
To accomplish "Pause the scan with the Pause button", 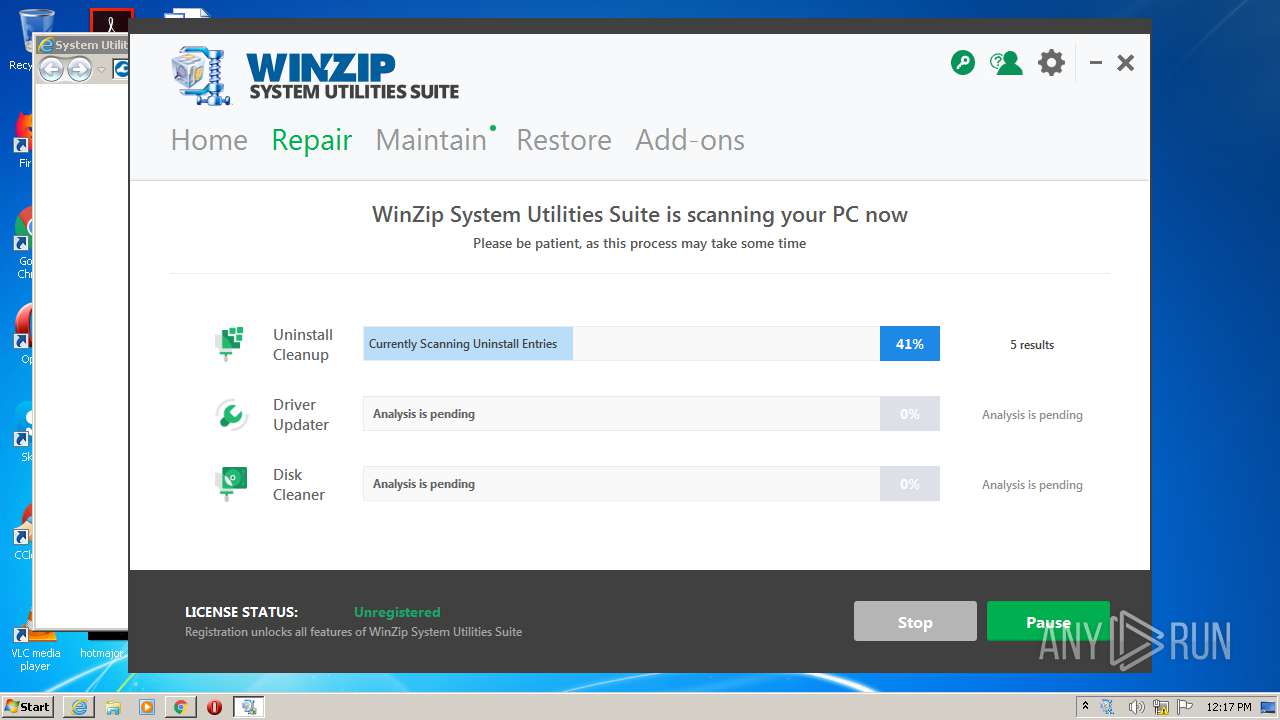I will (x=1048, y=621).
